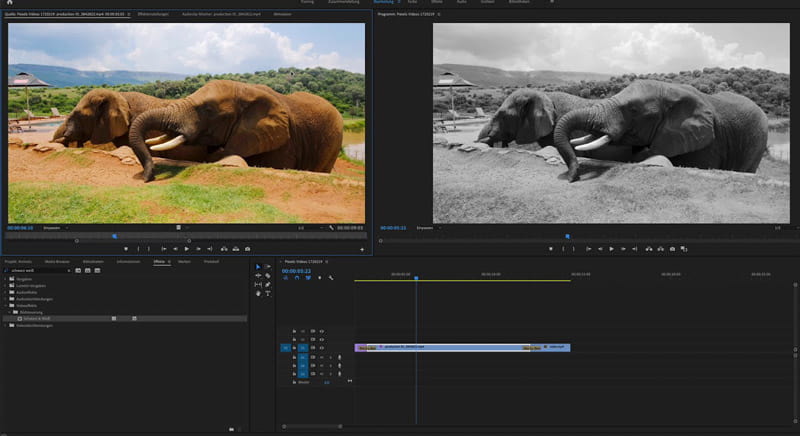800x436 pixels.
Task: Switch to the Bibliotheken panel tab
Action: pyautogui.click(x=93, y=262)
